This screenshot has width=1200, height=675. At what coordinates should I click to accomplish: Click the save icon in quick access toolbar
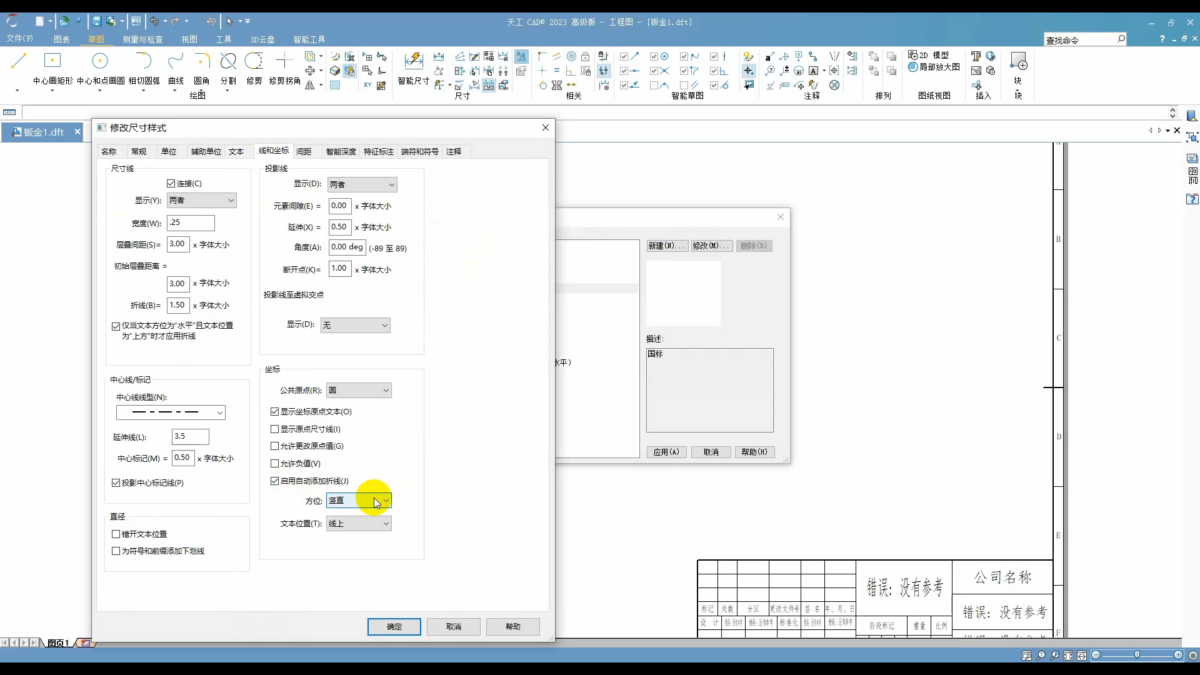[96, 21]
